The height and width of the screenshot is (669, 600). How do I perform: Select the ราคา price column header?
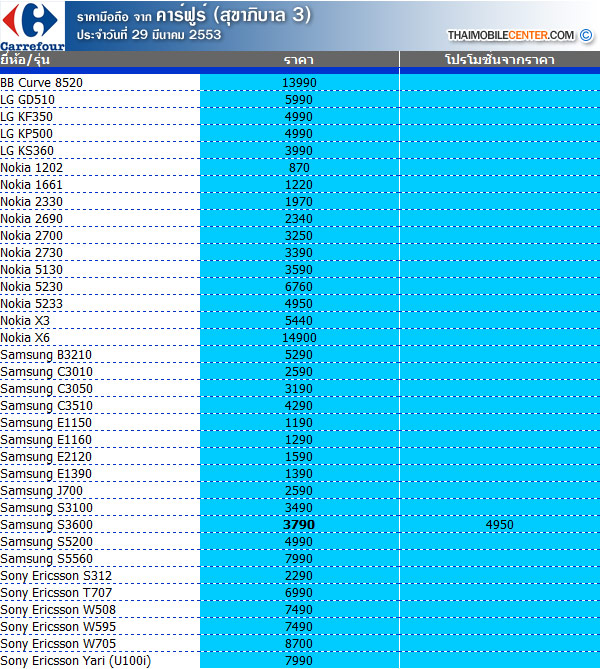click(299, 59)
